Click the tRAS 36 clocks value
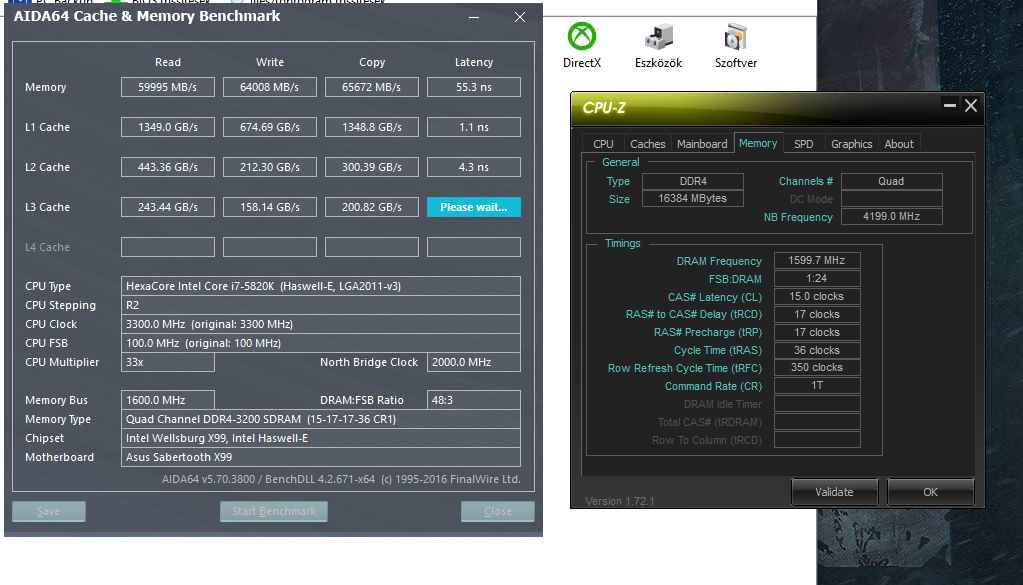This screenshot has width=1023, height=585. [817, 350]
